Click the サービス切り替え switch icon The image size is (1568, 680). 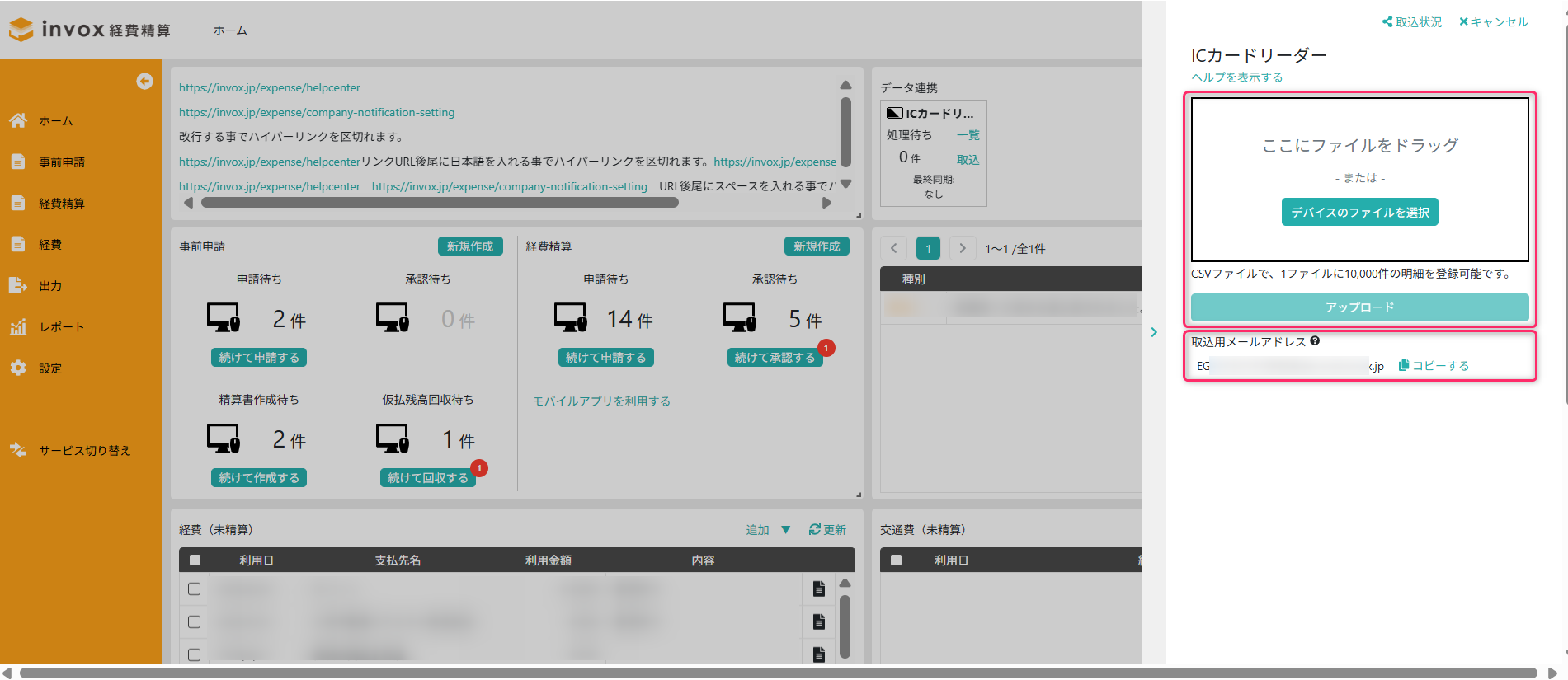(x=18, y=450)
